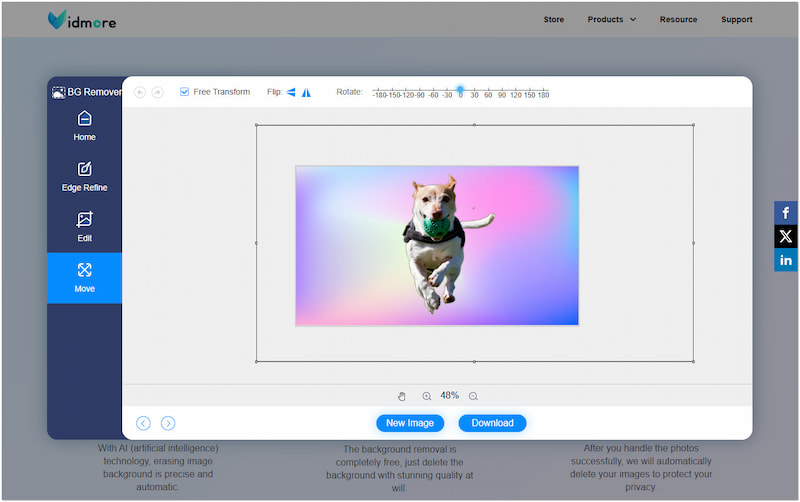This screenshot has width=800, height=502.
Task: Switch to the Edit tab
Action: [x=85, y=226]
